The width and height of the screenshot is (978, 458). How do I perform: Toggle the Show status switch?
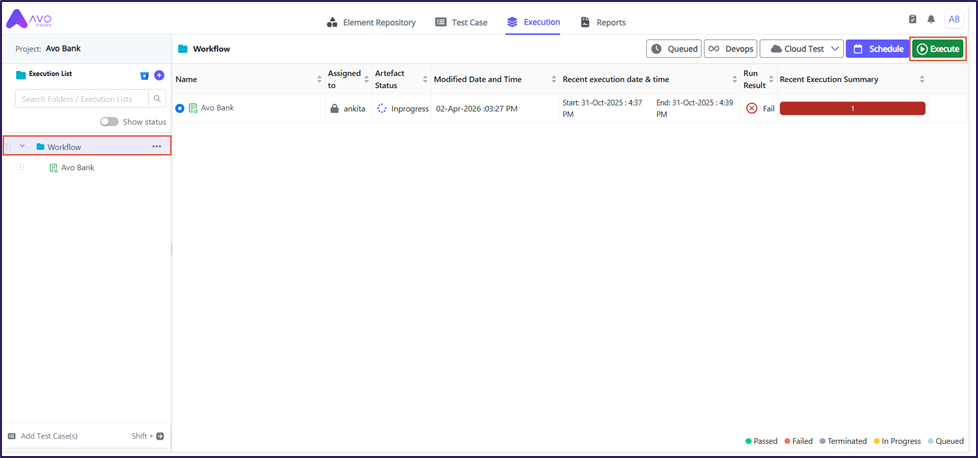109,122
